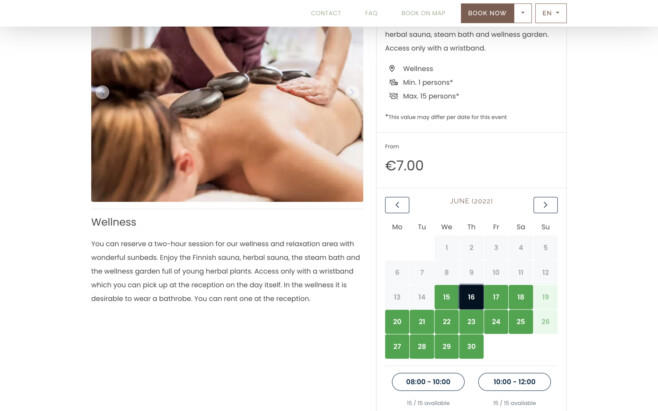Screen dimensions: 658x411
Task: Pick June 20 in the calendar
Action: point(397,322)
